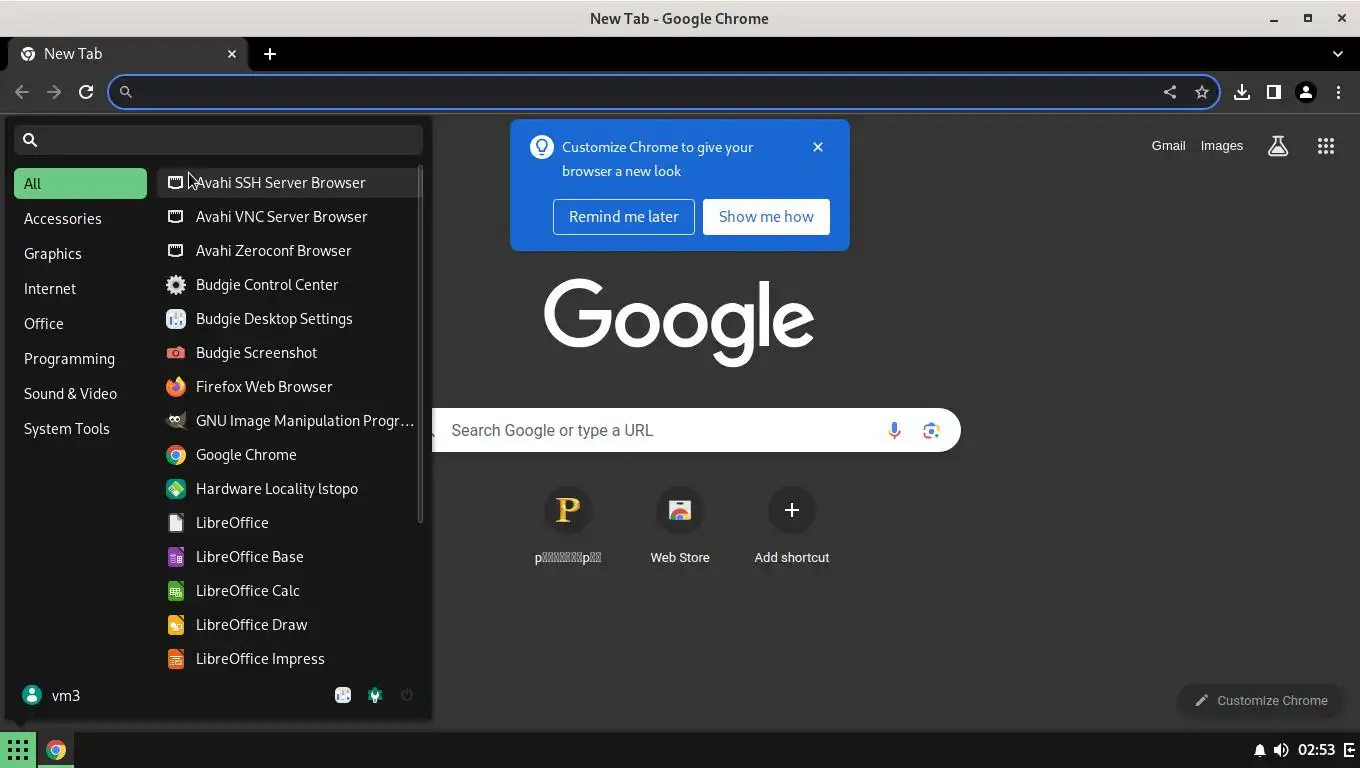This screenshot has height=768, width=1360.
Task: Click the vm3 user entry
Action: point(51,695)
